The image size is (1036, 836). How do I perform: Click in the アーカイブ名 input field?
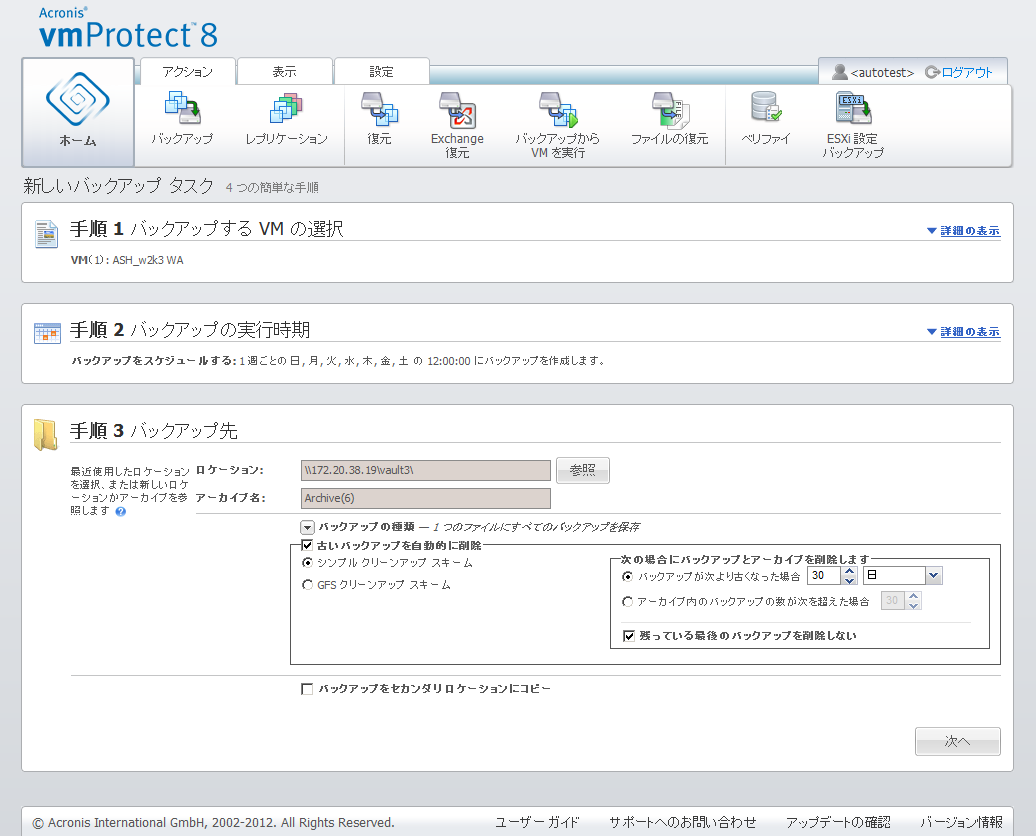[425, 498]
